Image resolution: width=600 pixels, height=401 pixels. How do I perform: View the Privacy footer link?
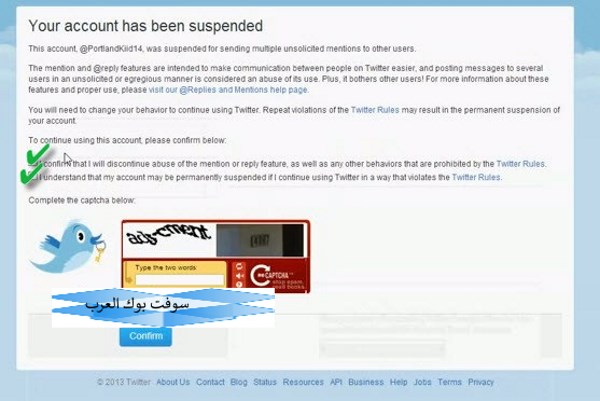(481, 382)
